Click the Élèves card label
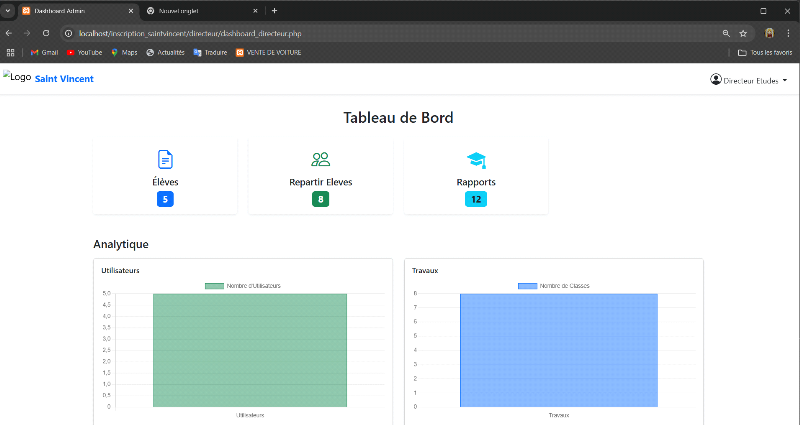The image size is (800, 425). point(165,182)
